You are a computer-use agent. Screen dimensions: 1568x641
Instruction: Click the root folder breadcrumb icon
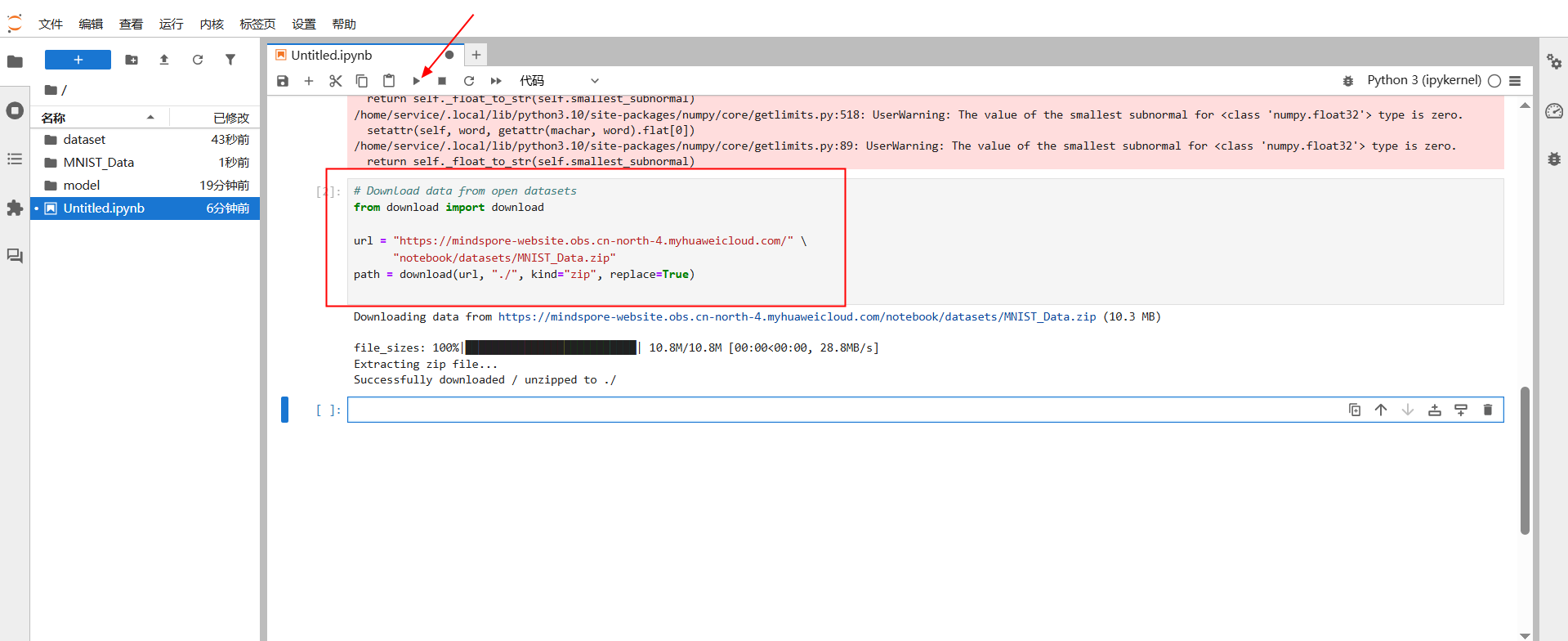(51, 90)
